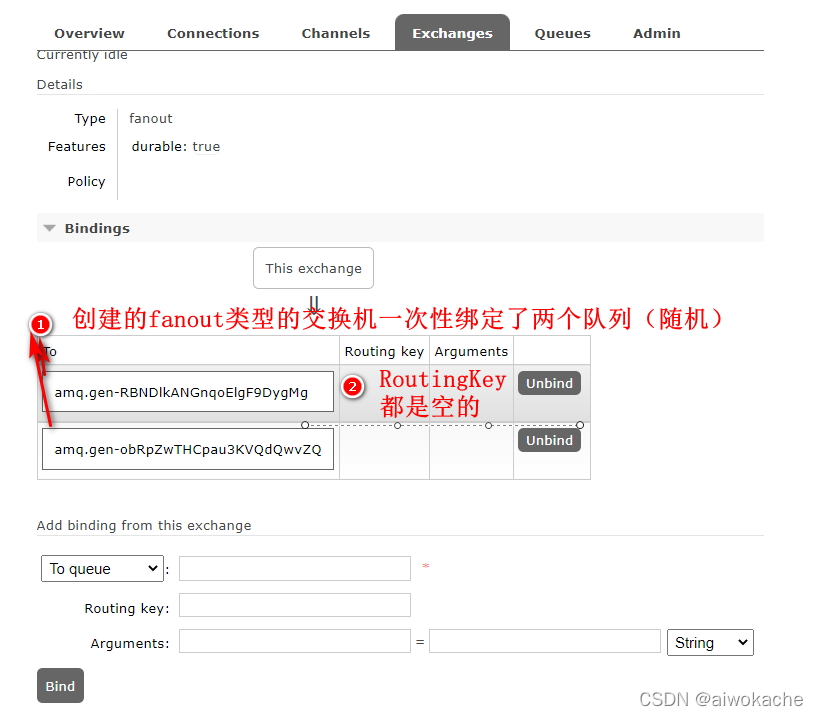This screenshot has height=716, width=818.
Task: Focus the destination queue name field
Action: pos(295,568)
